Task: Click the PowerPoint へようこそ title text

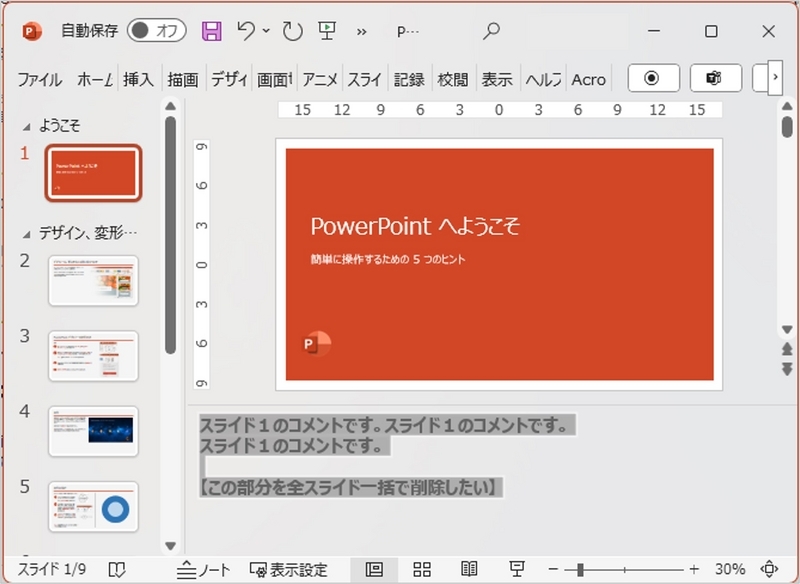Action: (x=415, y=226)
